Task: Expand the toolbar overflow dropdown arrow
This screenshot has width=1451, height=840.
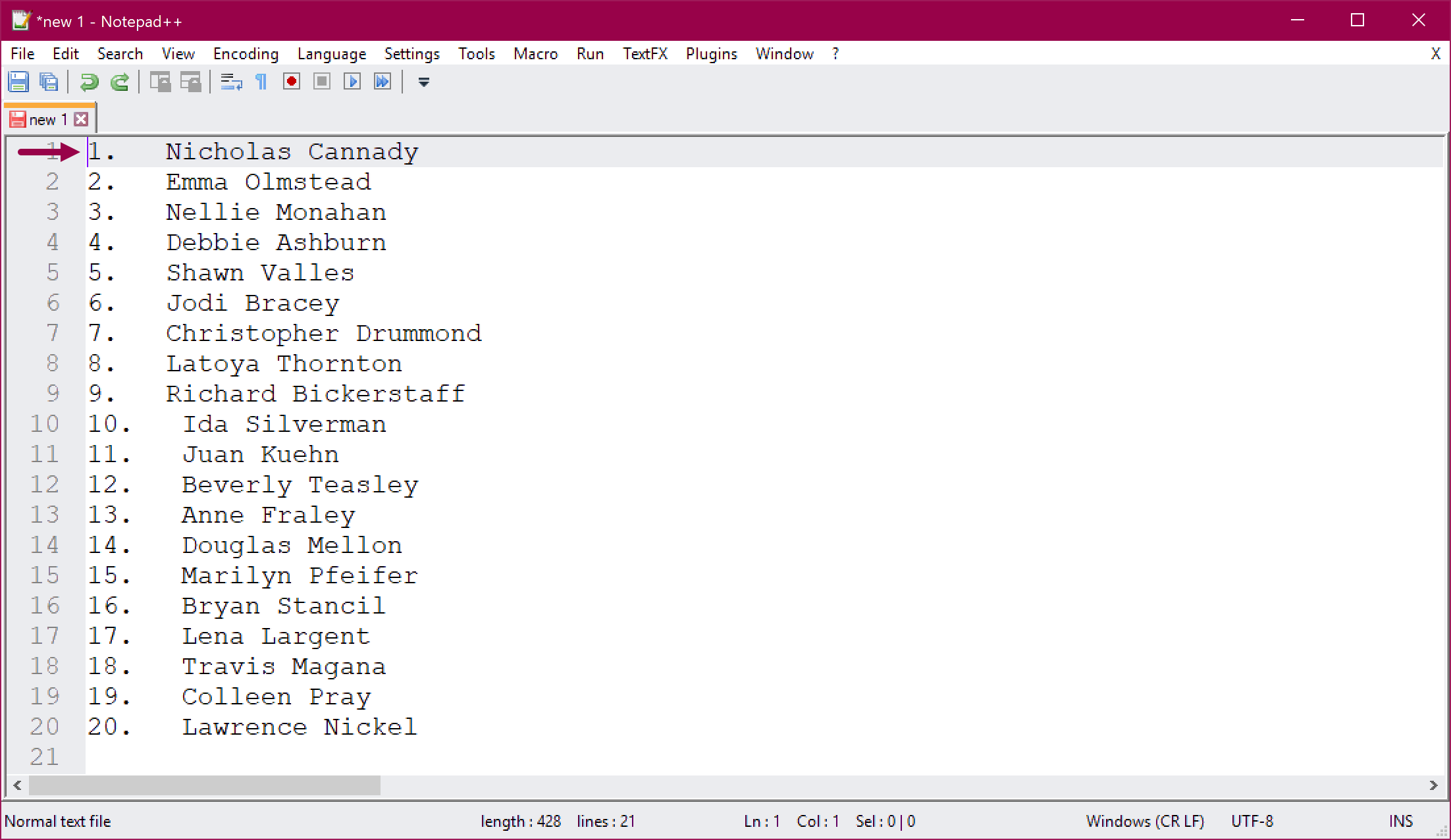Action: click(x=423, y=82)
